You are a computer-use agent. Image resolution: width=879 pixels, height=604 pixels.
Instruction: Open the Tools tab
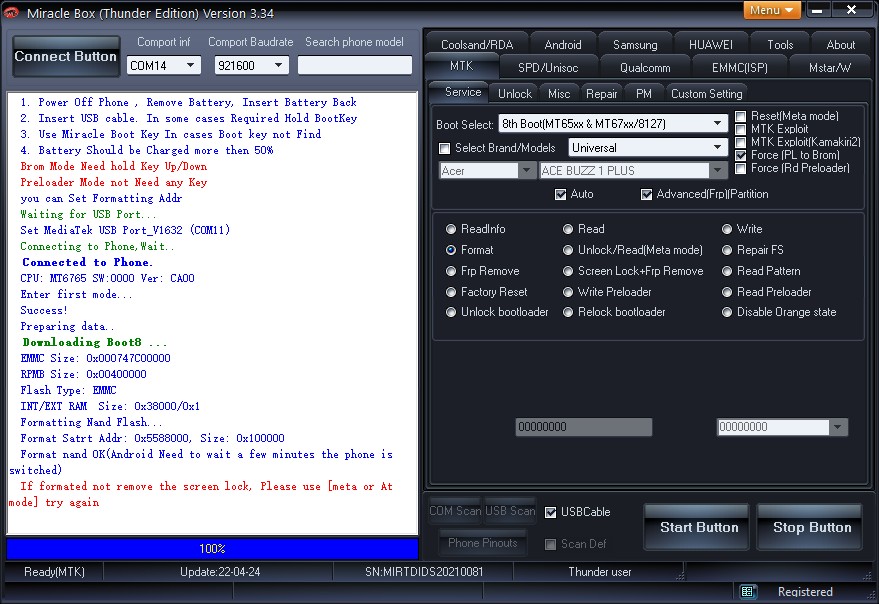pos(780,45)
